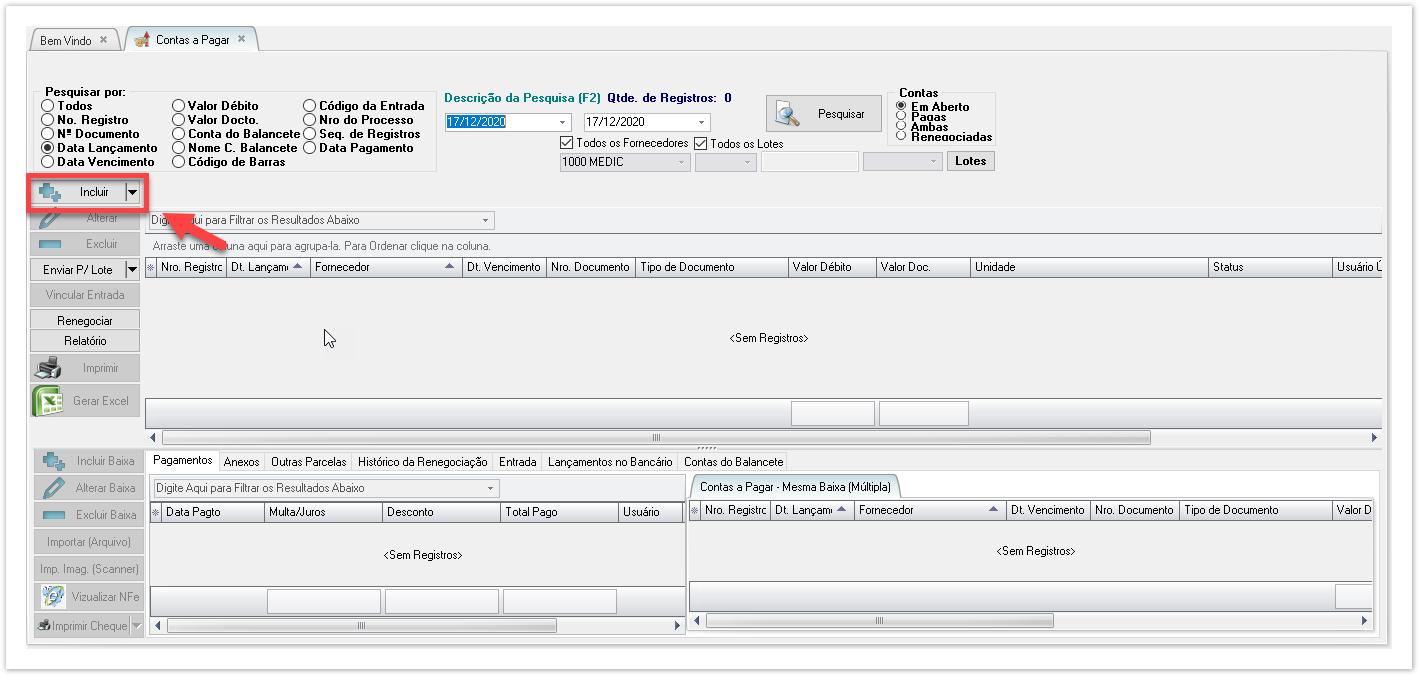Screen dimensions: 1418x675
Task: Select the Data Vencimento radio option
Action: pyautogui.click(x=48, y=162)
